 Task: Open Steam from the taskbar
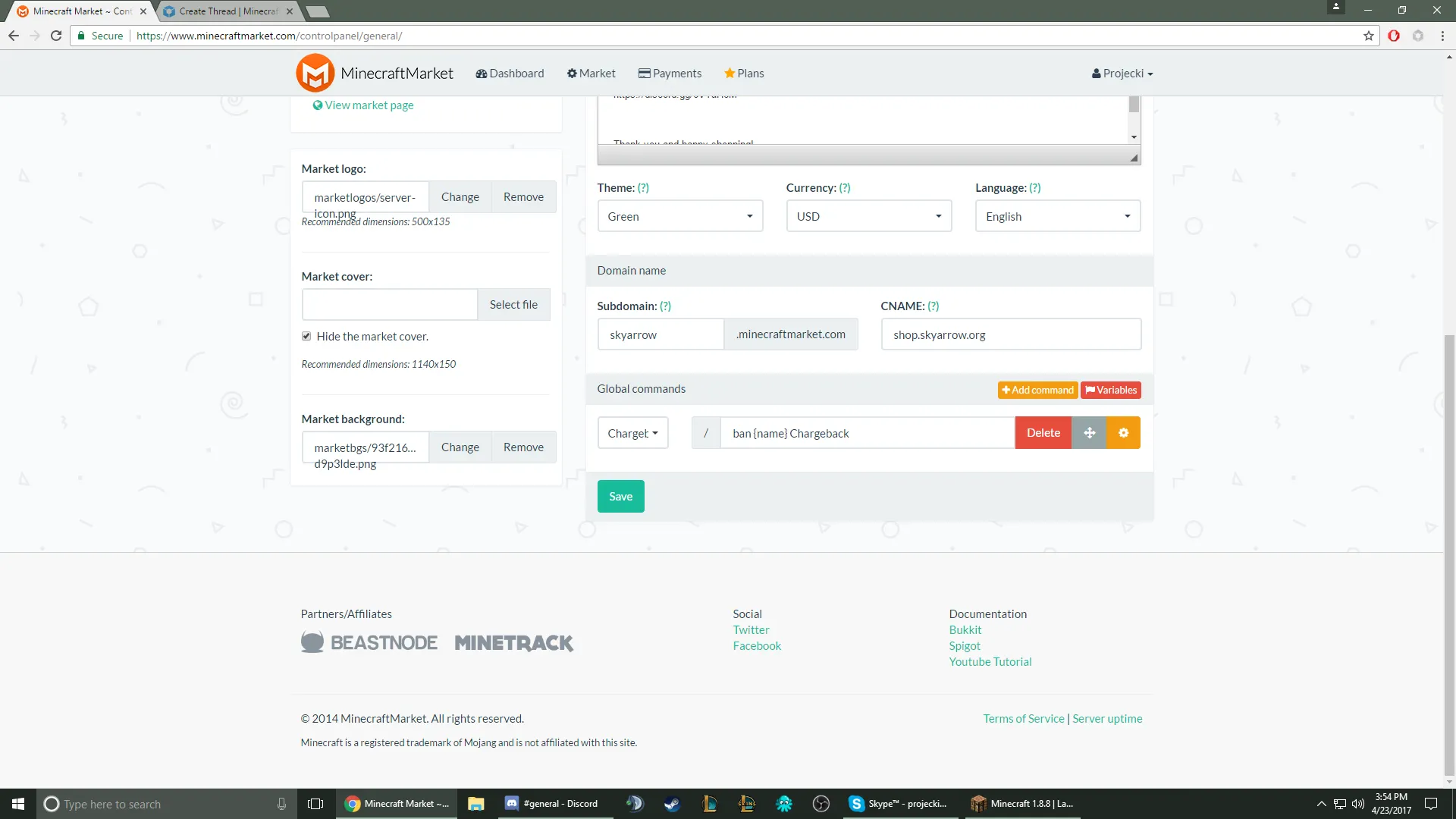(672, 804)
